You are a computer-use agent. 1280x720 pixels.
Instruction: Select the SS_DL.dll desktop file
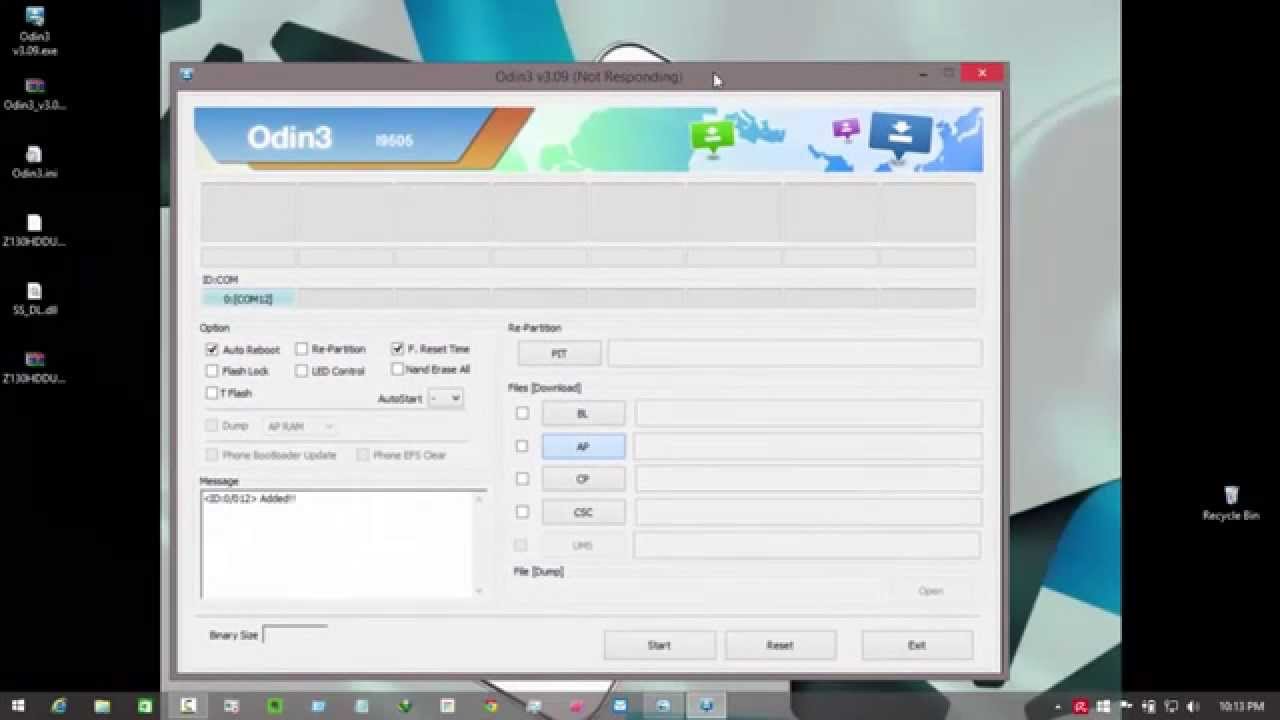pos(34,299)
